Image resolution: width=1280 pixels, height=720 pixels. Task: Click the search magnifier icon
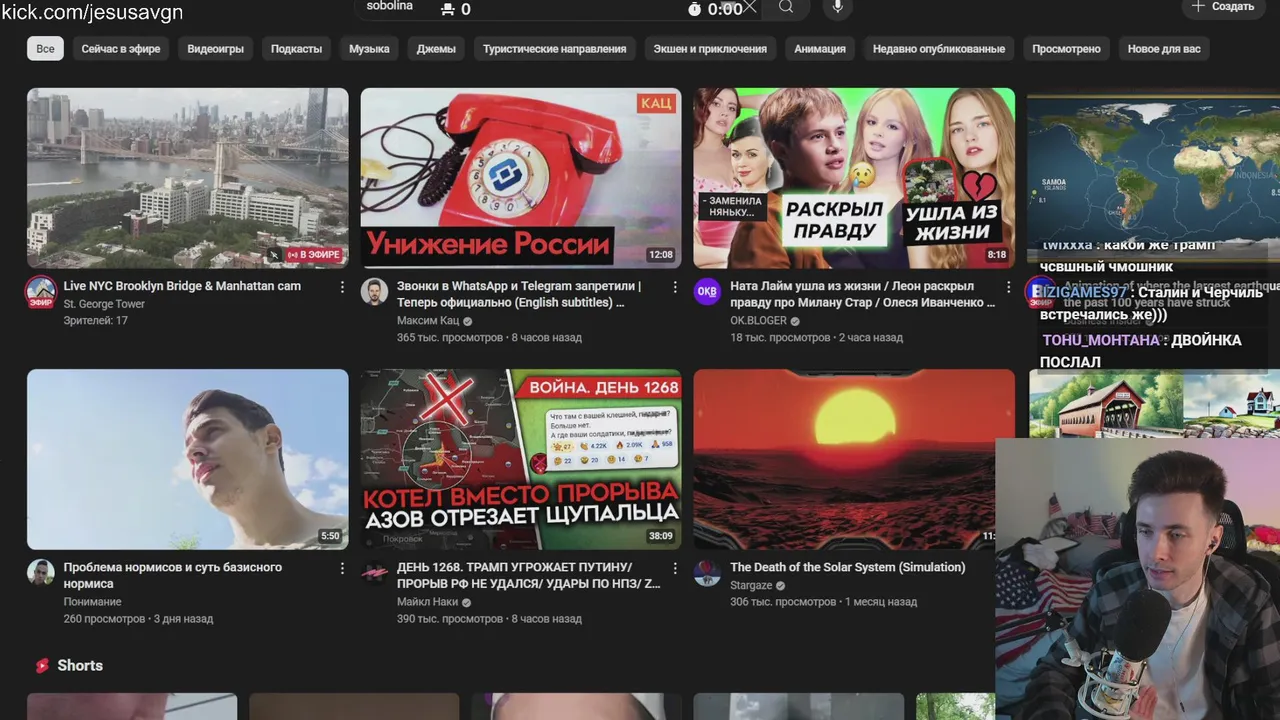tap(786, 8)
